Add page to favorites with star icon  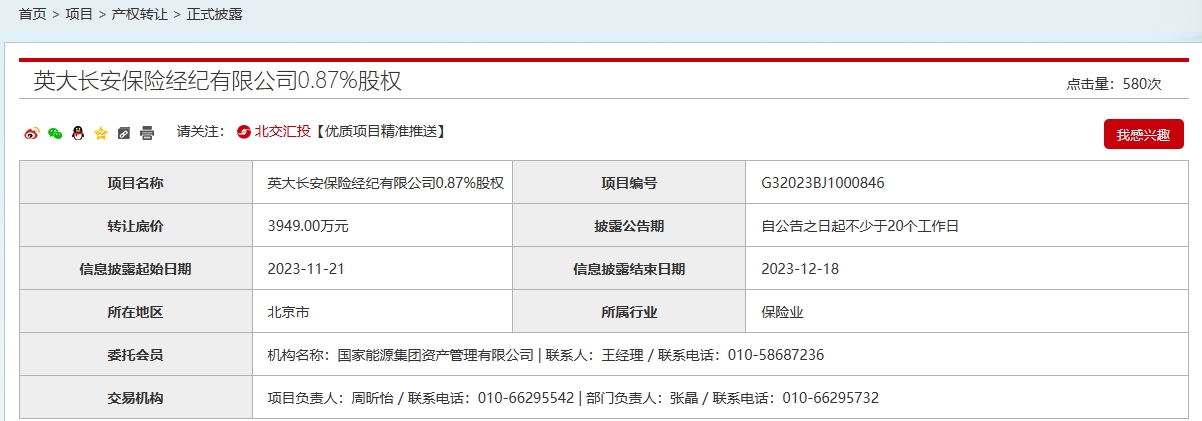point(101,133)
